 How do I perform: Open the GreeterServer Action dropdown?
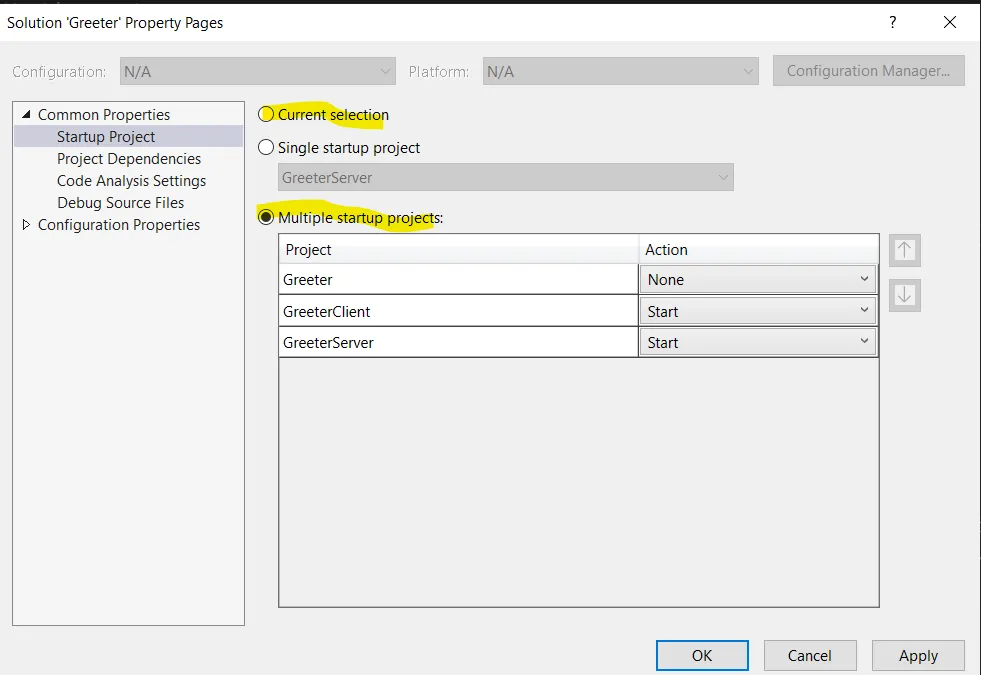pyautogui.click(x=758, y=342)
